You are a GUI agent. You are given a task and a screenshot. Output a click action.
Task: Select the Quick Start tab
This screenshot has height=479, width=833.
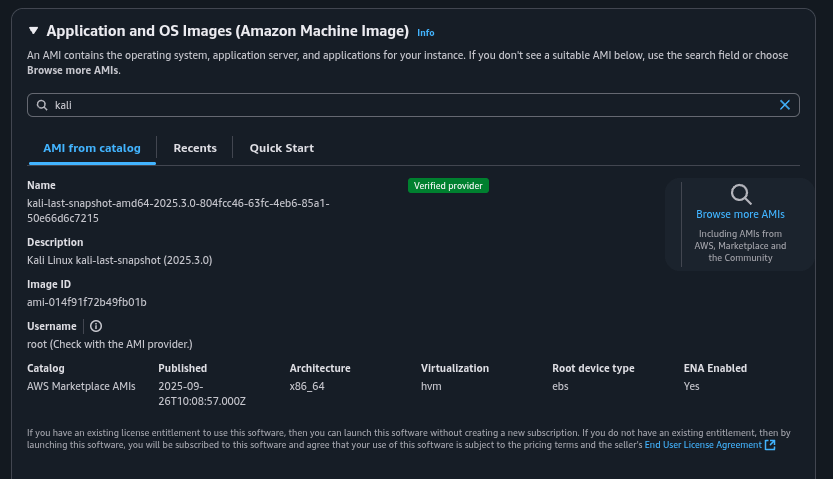click(x=281, y=148)
